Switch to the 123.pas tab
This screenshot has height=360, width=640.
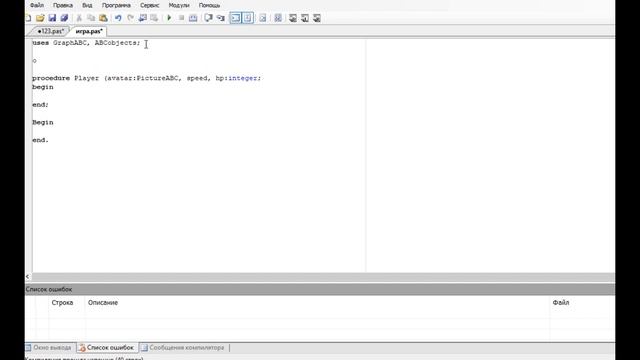point(51,31)
